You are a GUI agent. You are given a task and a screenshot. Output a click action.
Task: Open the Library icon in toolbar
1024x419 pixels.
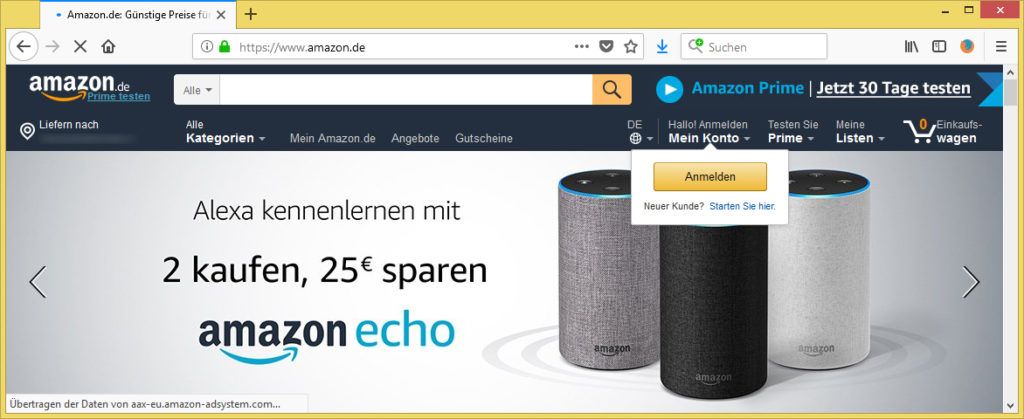(x=912, y=46)
